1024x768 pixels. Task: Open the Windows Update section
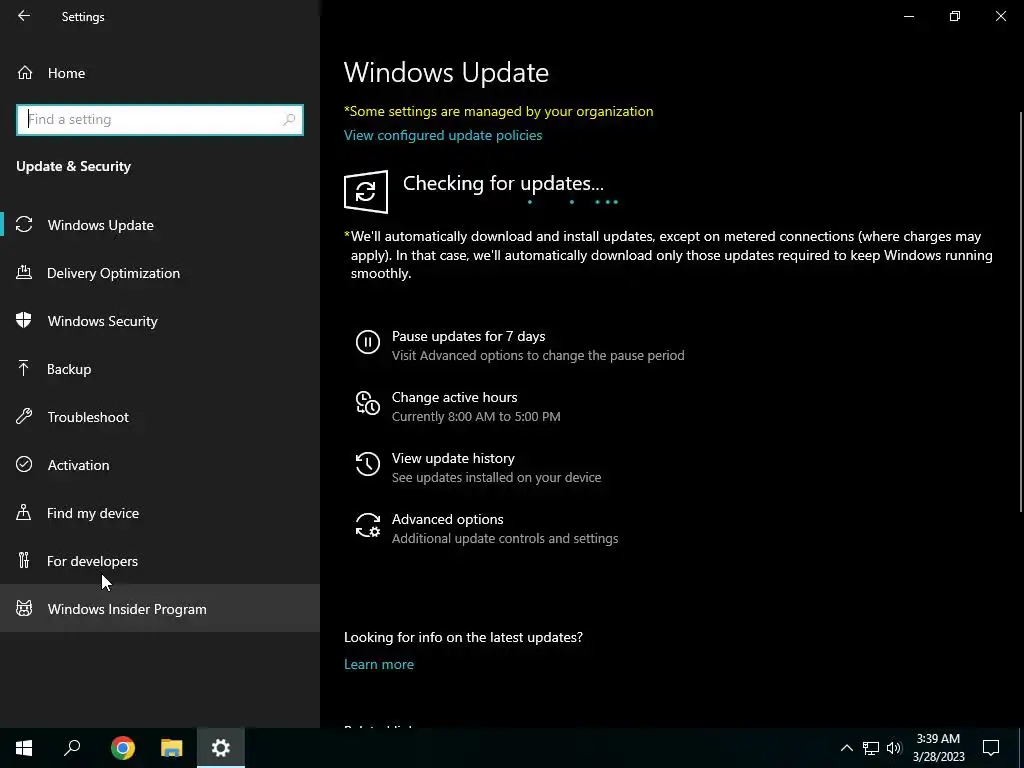(x=160, y=225)
